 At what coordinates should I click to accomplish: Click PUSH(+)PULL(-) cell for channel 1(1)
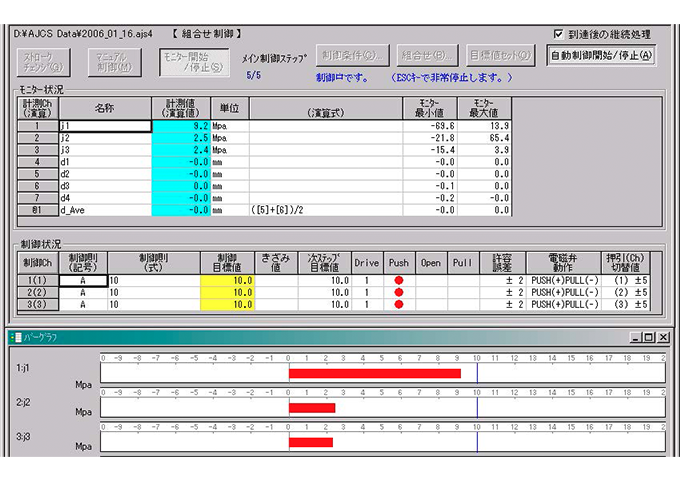click(x=563, y=281)
